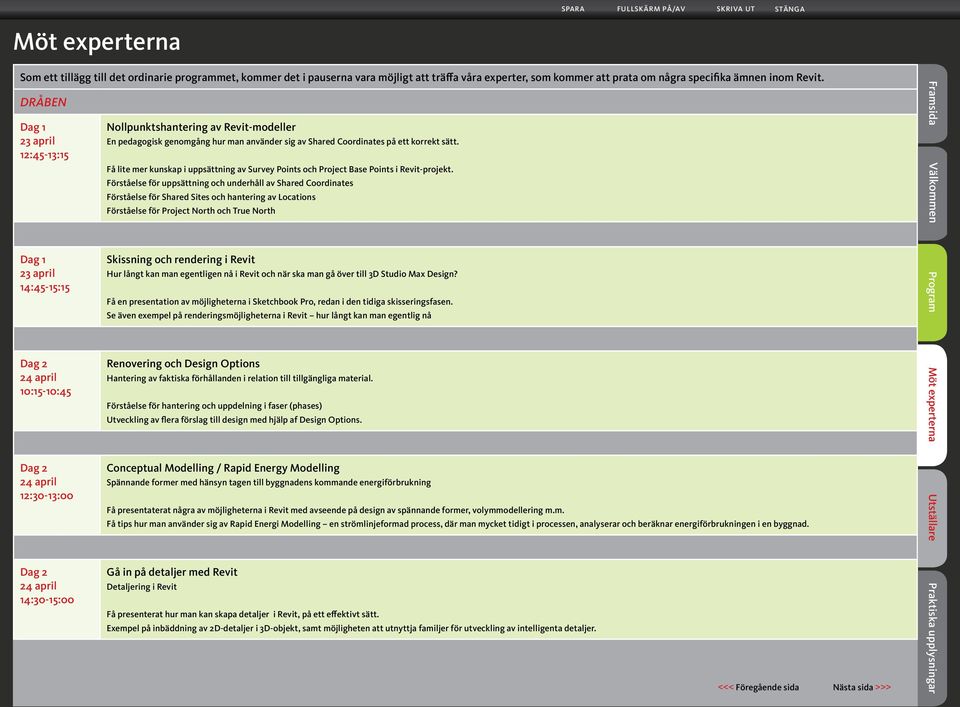Screen dimensions: 960x707
Task: Click 'Förståelse för Project North och True North'
Action: (x=191, y=211)
